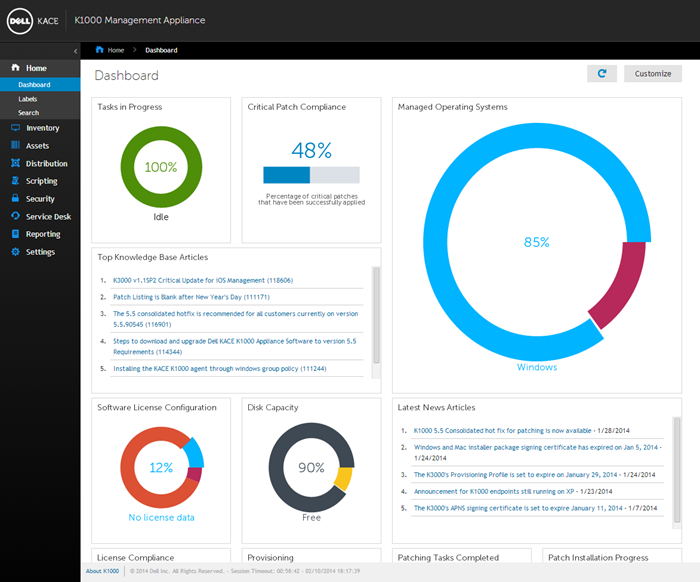700x582 pixels.
Task: Click the Critical Patch Compliance progress bar
Action: coord(311,175)
